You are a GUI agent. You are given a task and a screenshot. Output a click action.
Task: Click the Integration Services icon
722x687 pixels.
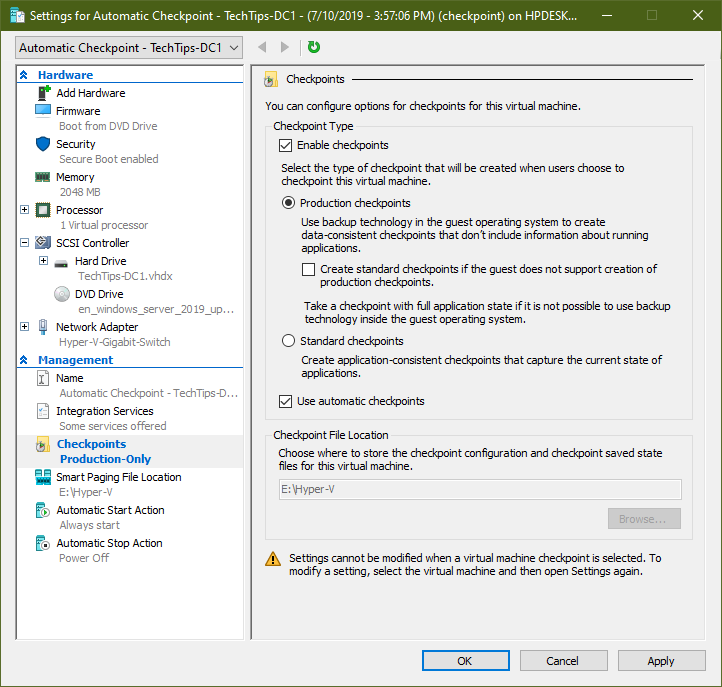point(43,411)
